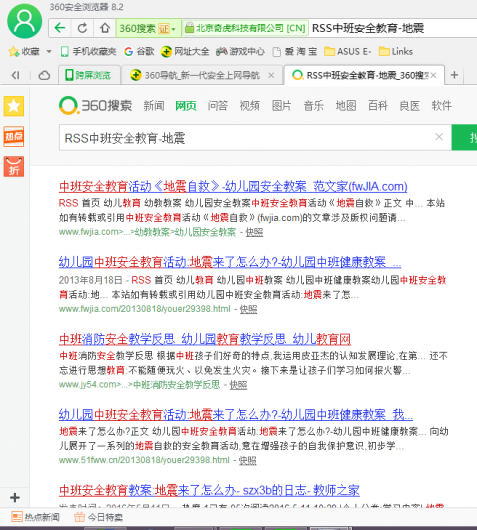
Task: Open the sidebar 折 discount icon
Action: [x=14, y=167]
